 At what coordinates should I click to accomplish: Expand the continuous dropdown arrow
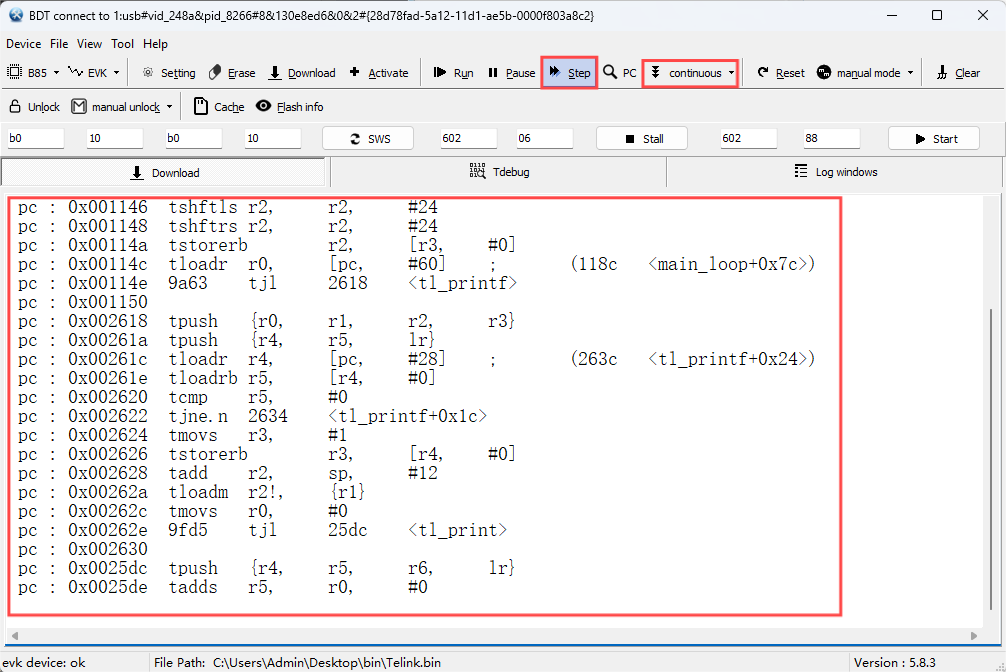pos(731,73)
